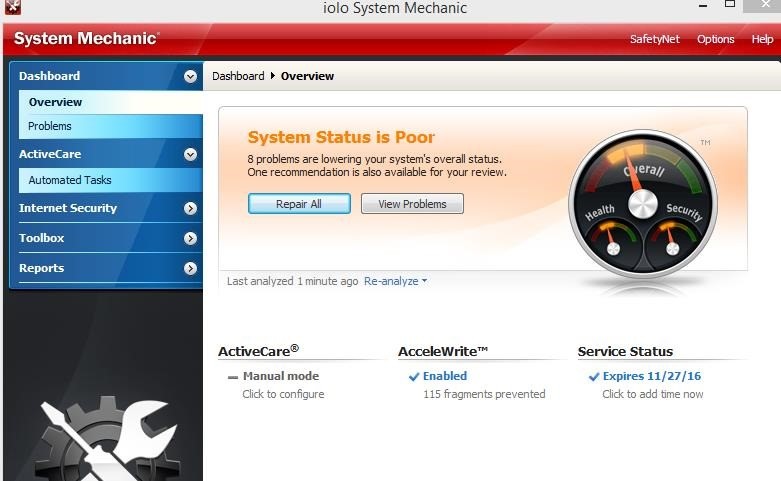The width and height of the screenshot is (781, 481).
Task: Click the wrench and screwdriver gear logo
Action: (x=109, y=439)
